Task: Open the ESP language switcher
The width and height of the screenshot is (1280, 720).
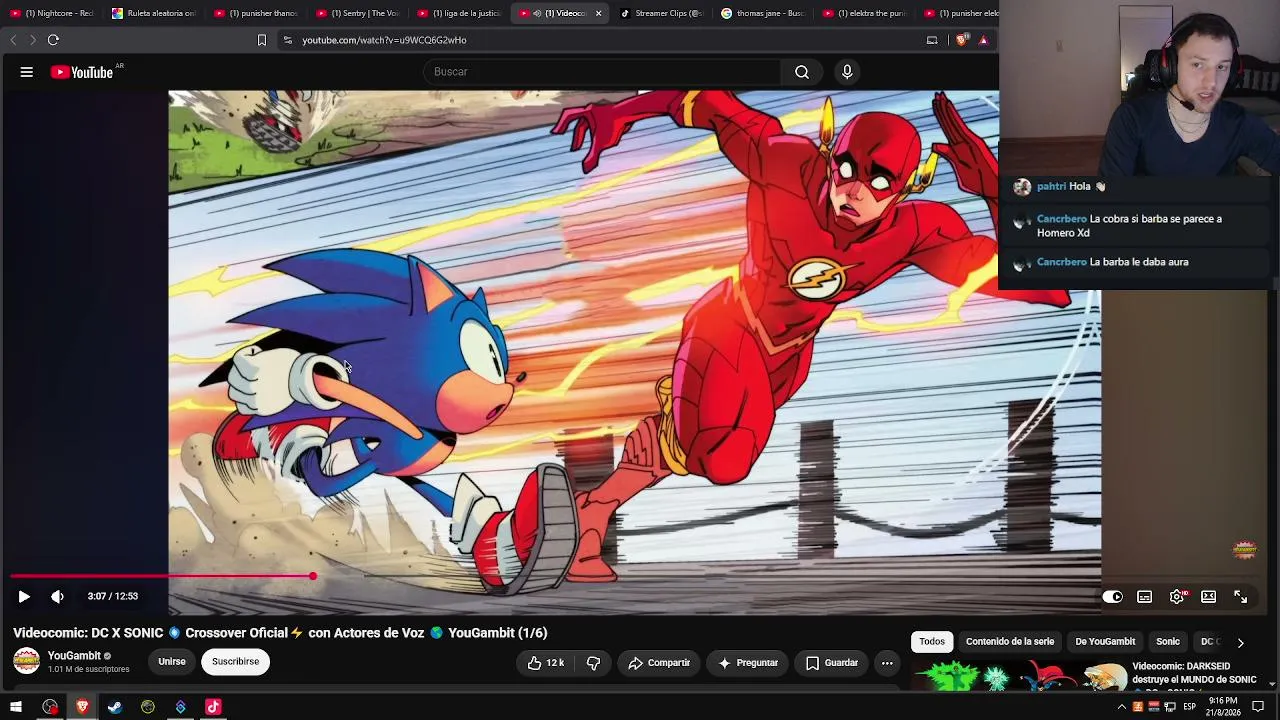Action: pyautogui.click(x=1190, y=707)
